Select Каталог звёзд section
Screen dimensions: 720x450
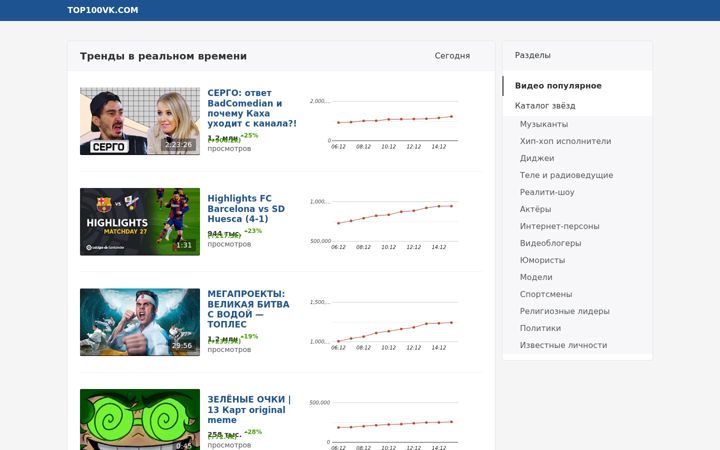tap(545, 106)
